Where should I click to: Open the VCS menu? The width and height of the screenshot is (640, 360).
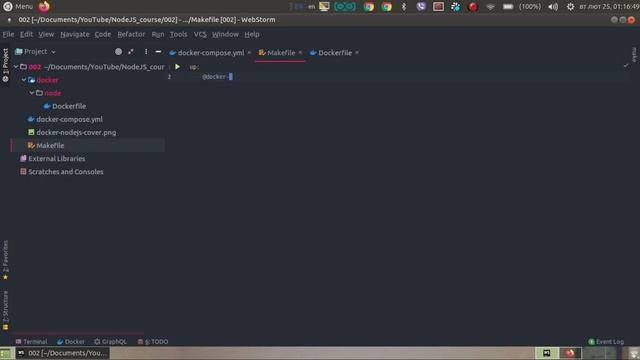tap(200, 34)
